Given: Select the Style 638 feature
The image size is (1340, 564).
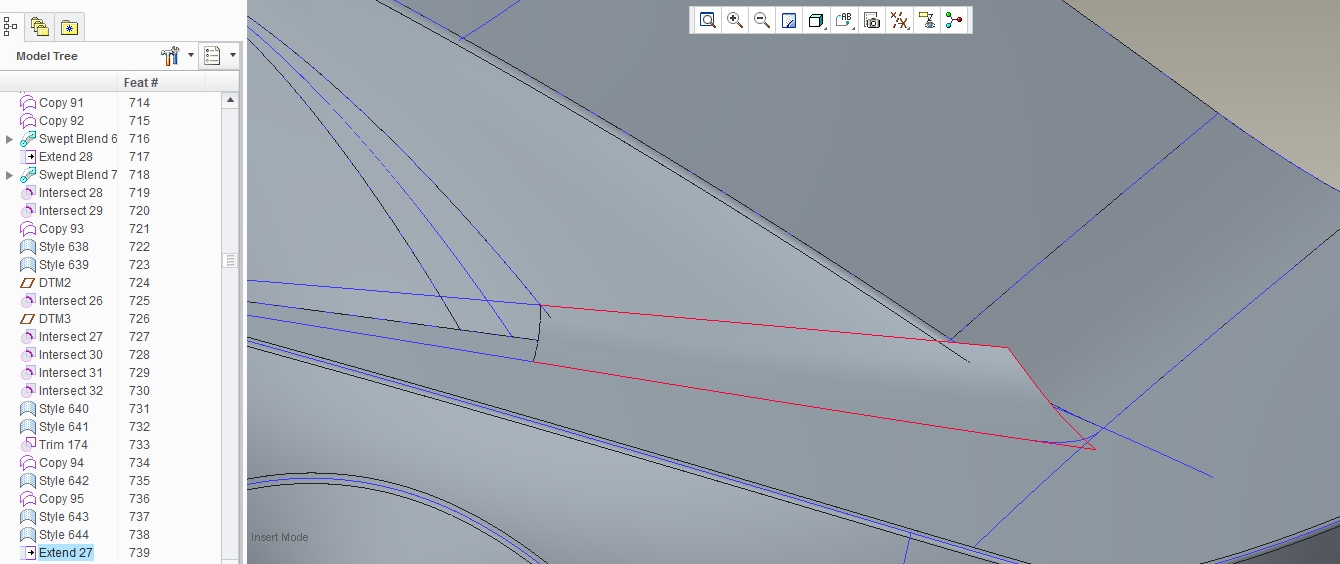Looking at the screenshot, I should point(63,247).
